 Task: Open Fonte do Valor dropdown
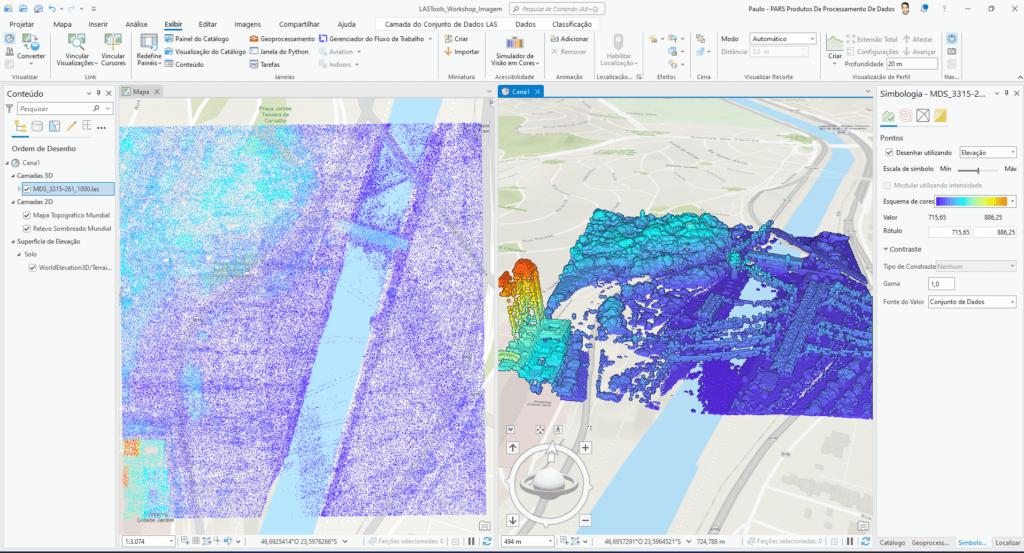tap(971, 302)
